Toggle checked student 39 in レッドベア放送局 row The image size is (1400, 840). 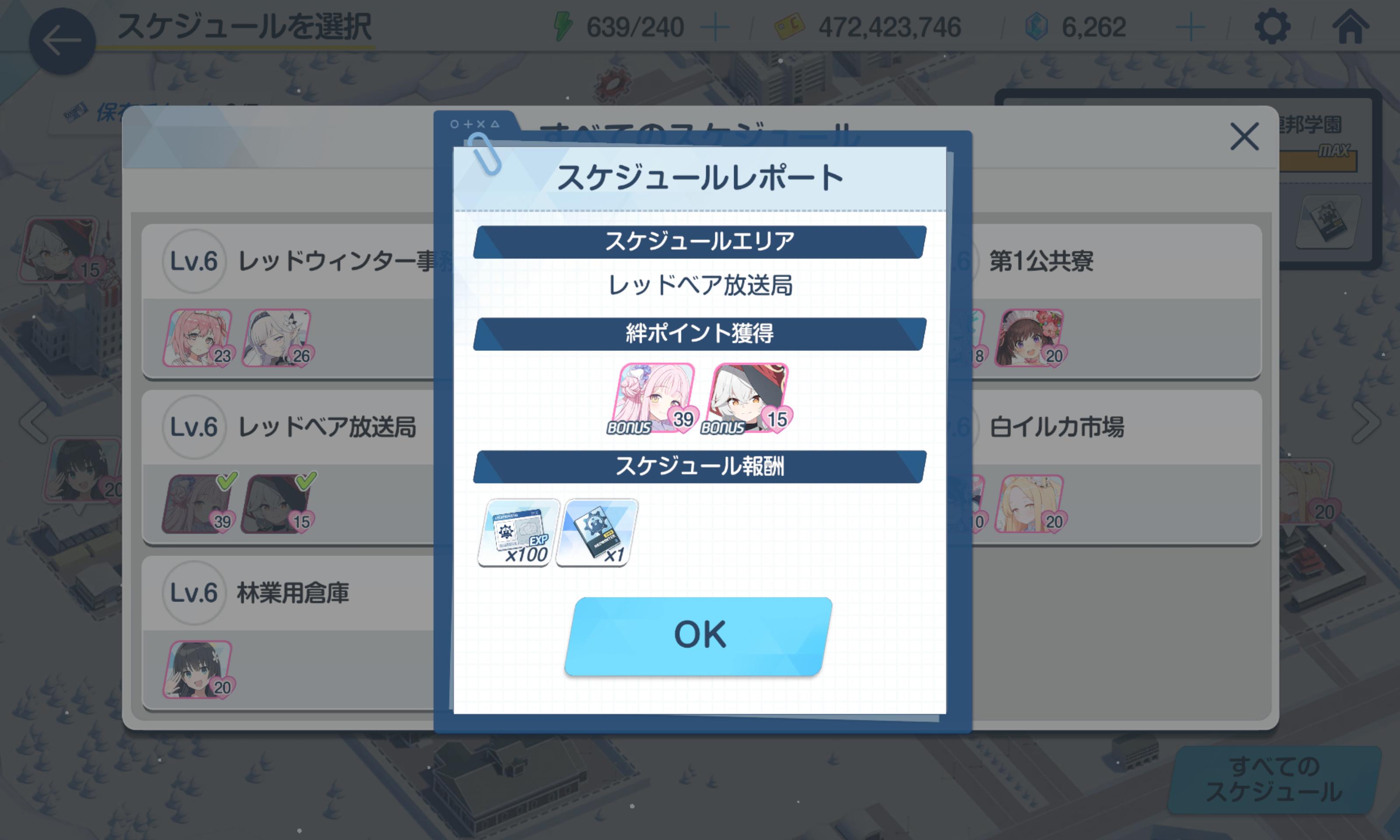tap(199, 503)
